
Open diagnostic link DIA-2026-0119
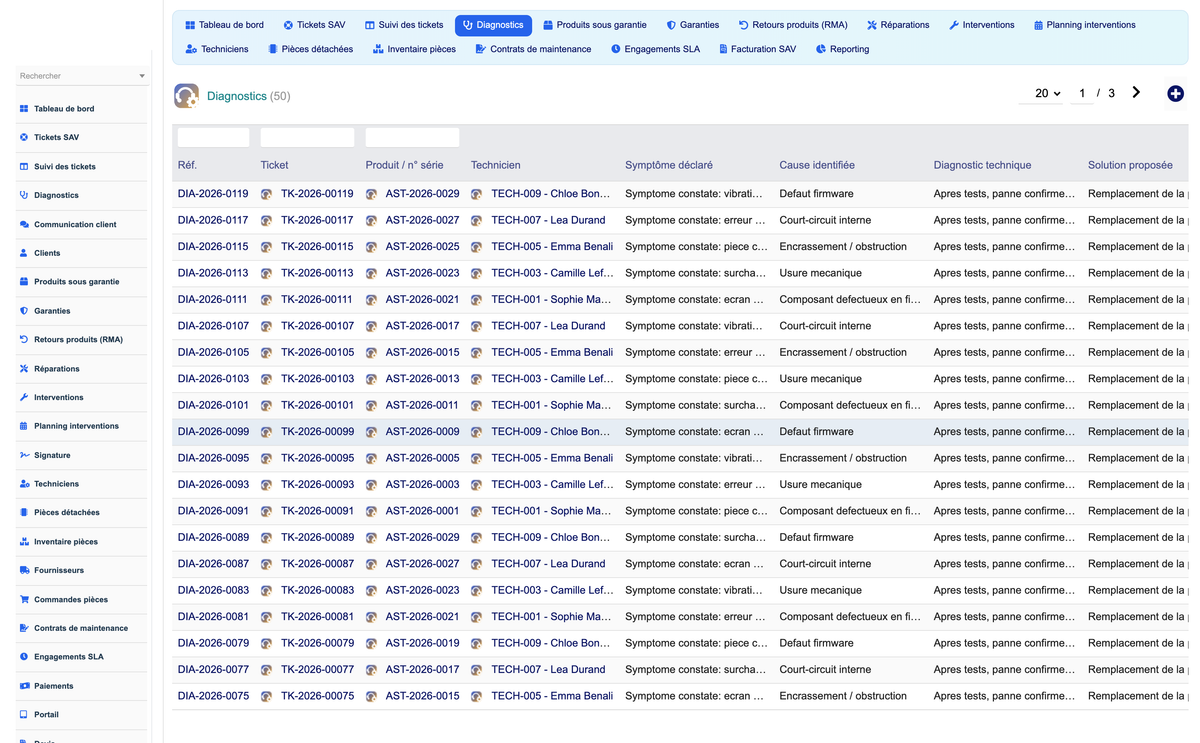click(x=213, y=194)
